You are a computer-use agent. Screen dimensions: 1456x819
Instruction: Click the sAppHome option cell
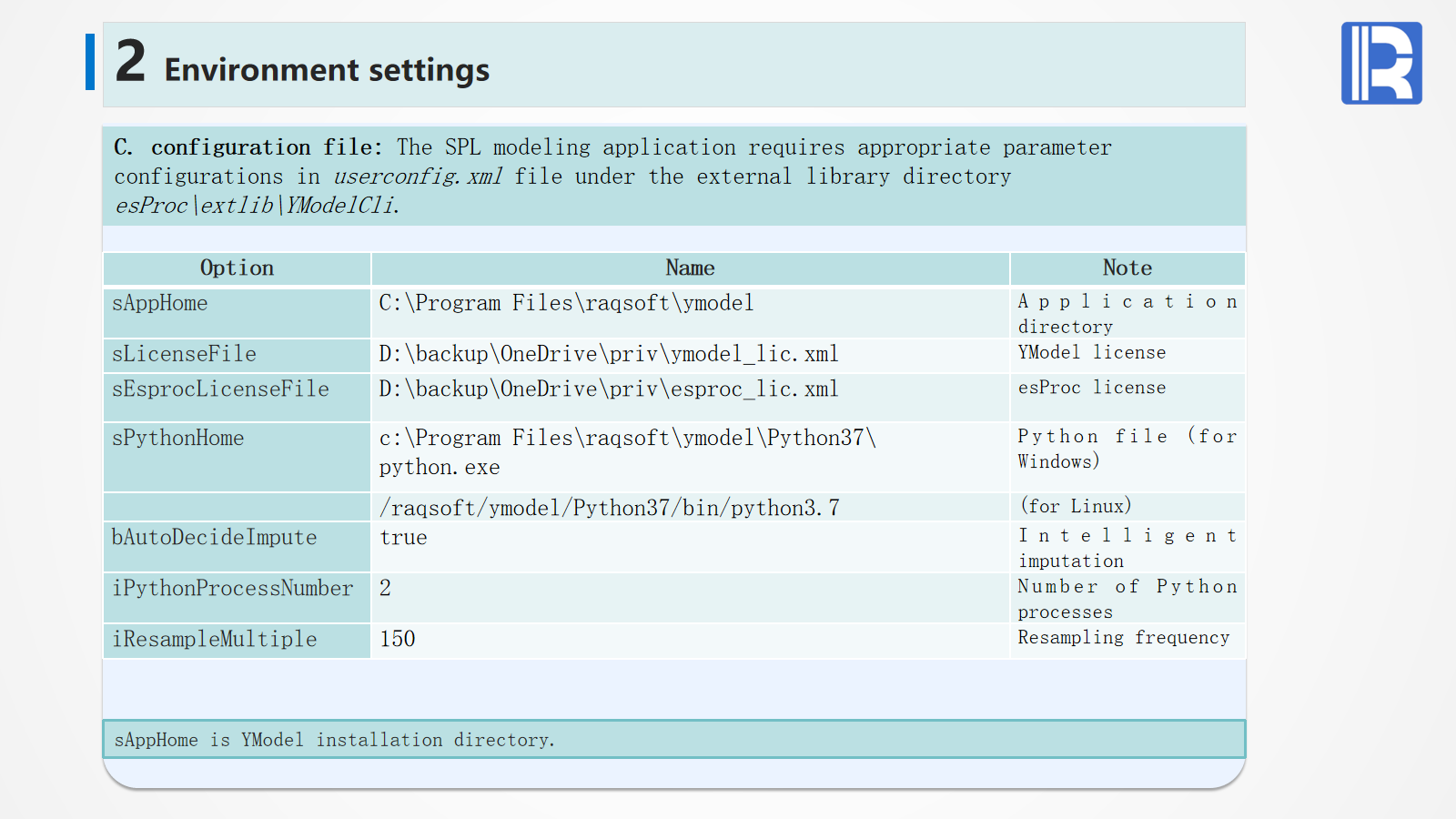coord(160,304)
